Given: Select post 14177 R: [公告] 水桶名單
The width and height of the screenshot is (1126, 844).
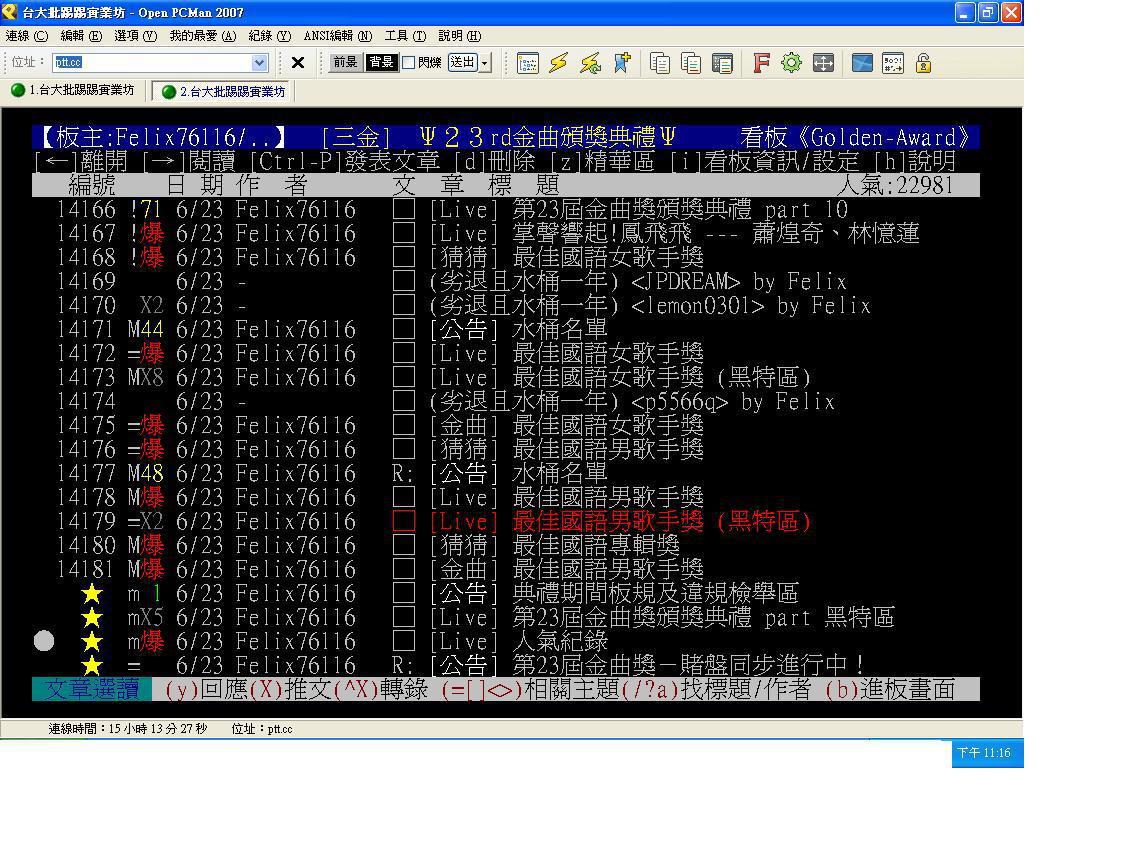Looking at the screenshot, I should click(506, 473).
